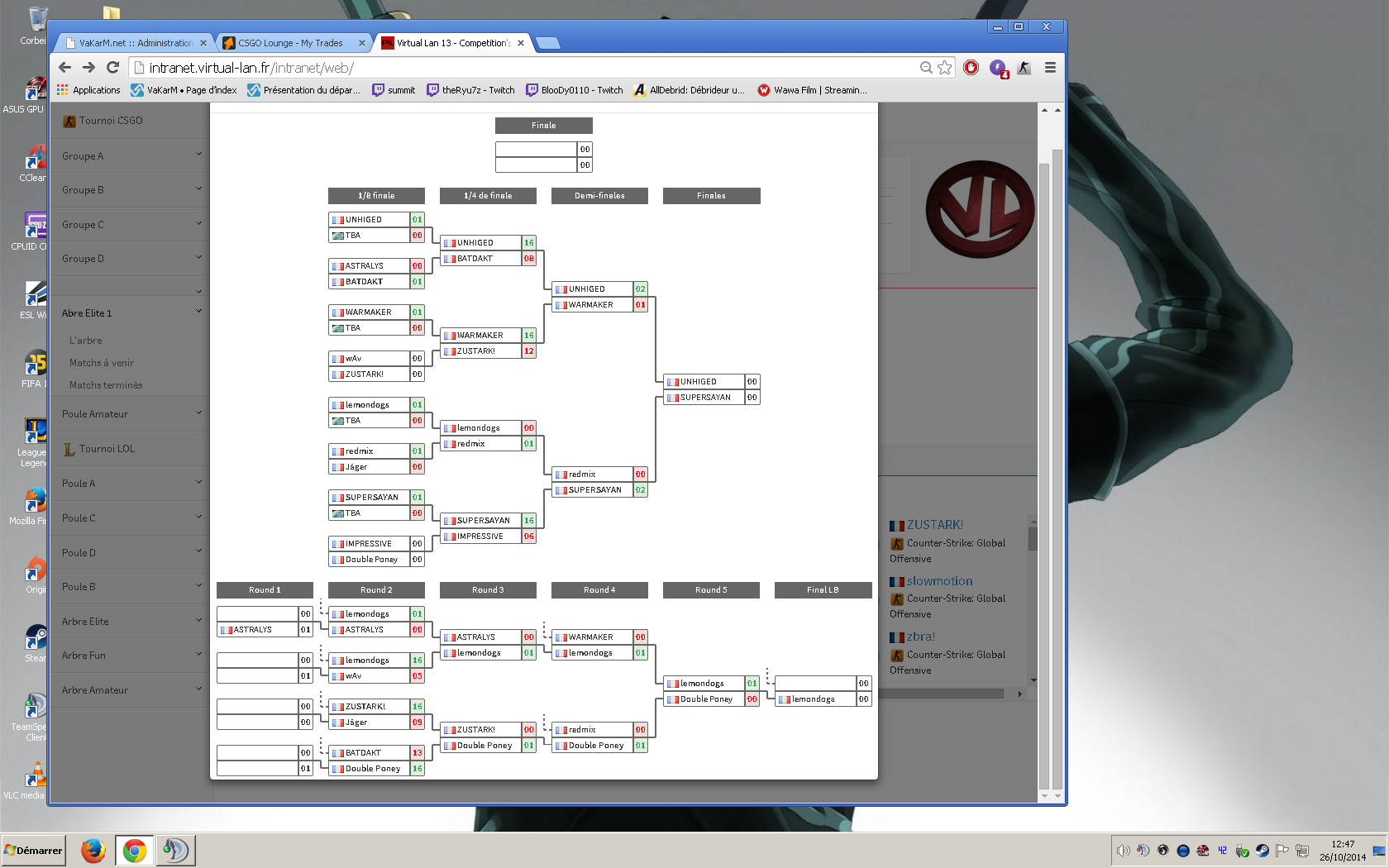Image resolution: width=1389 pixels, height=868 pixels.
Task: Expand the Groupe D sidebar section
Action: coord(131,259)
